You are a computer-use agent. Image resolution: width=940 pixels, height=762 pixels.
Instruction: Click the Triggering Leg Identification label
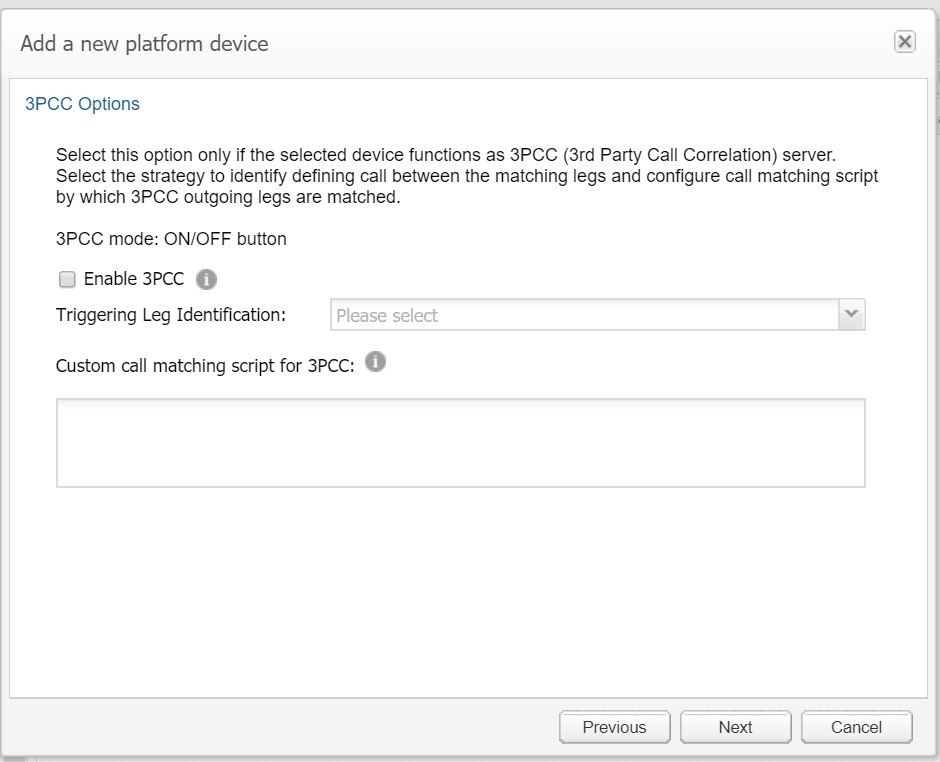[171, 315]
